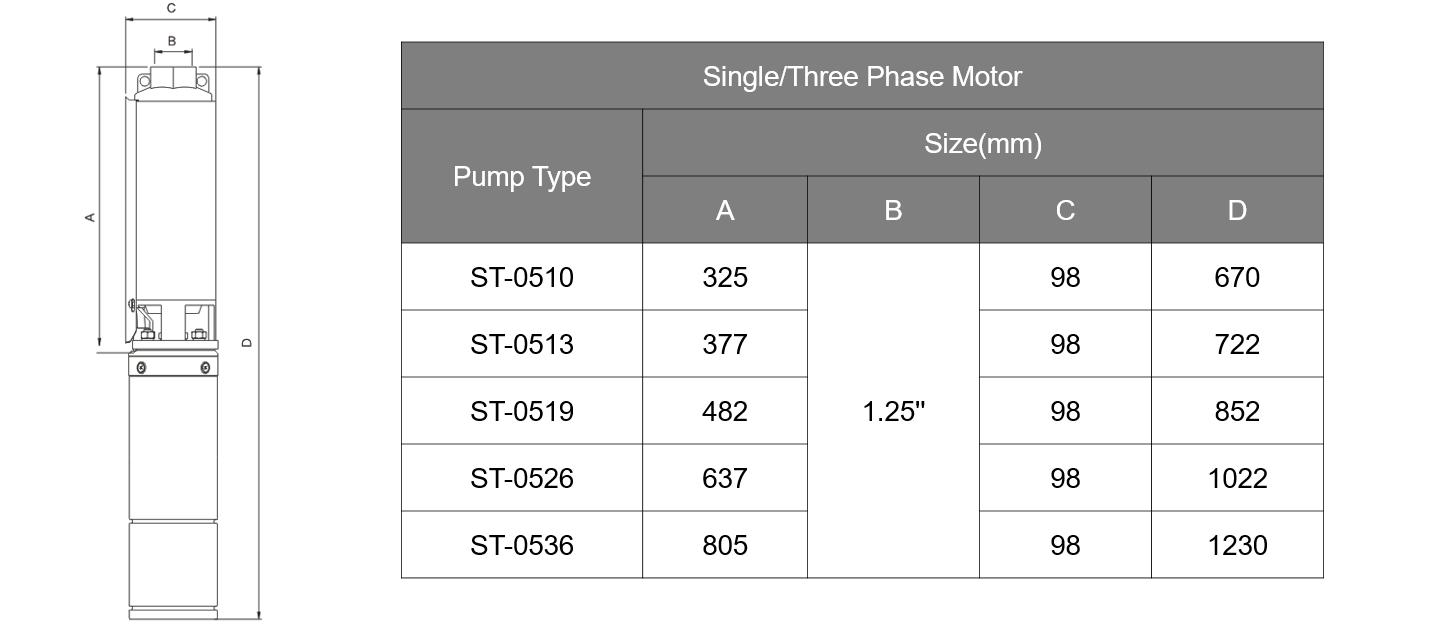Select the ST-0513 pump type cell
Screen dimensions: 1453x626
pyautogui.click(x=522, y=344)
